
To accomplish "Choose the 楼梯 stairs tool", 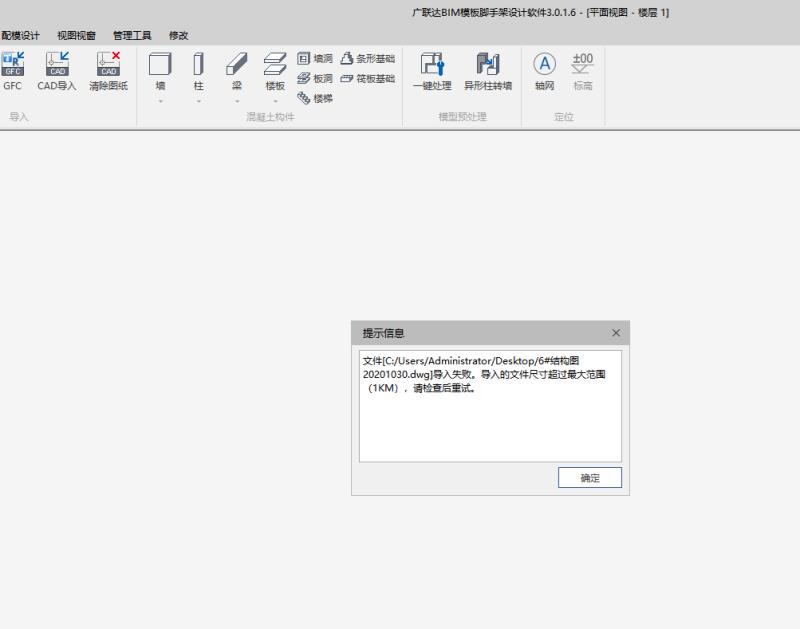I will [315, 98].
